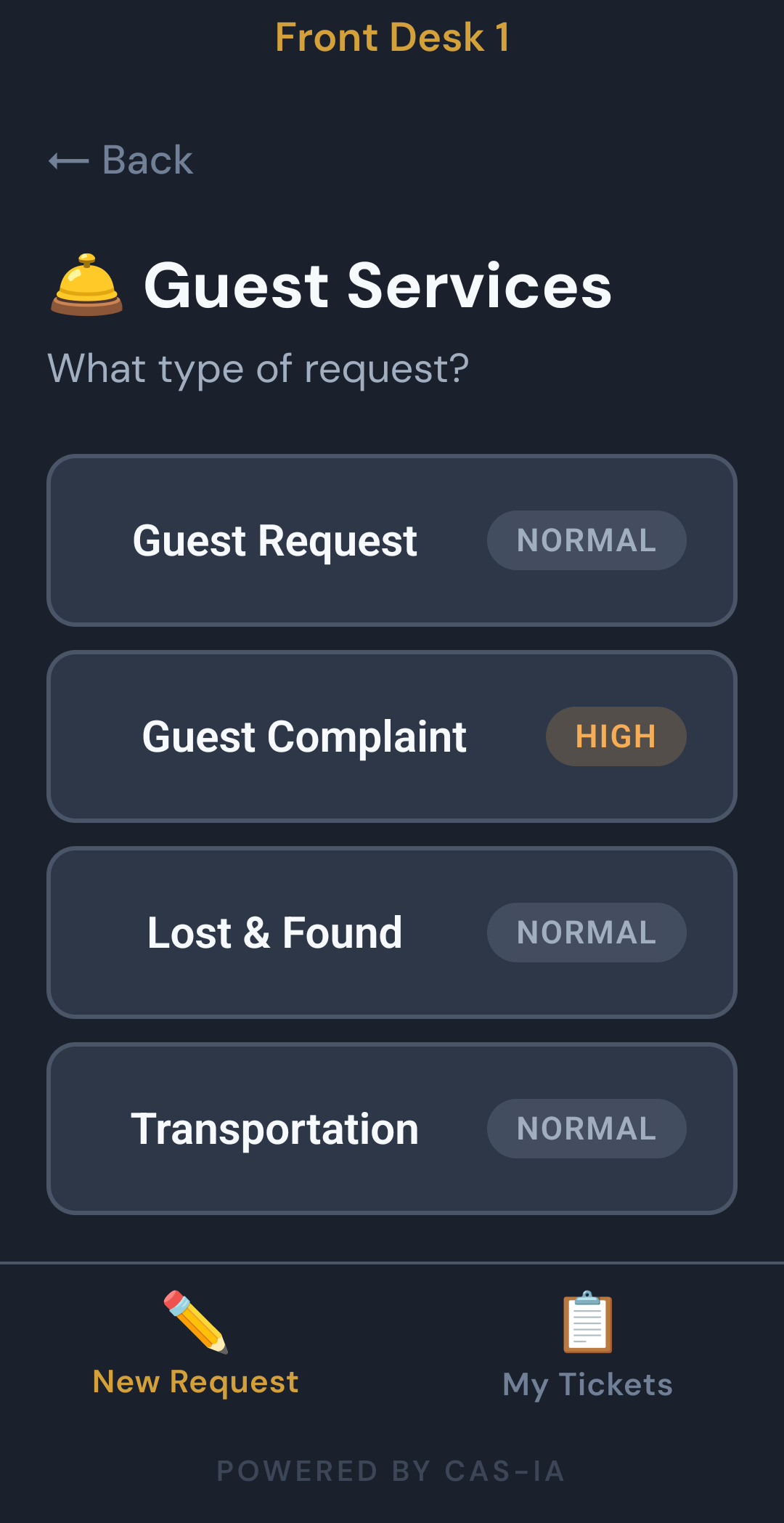784x1523 pixels.
Task: Click the HIGH priority badge
Action: click(616, 736)
